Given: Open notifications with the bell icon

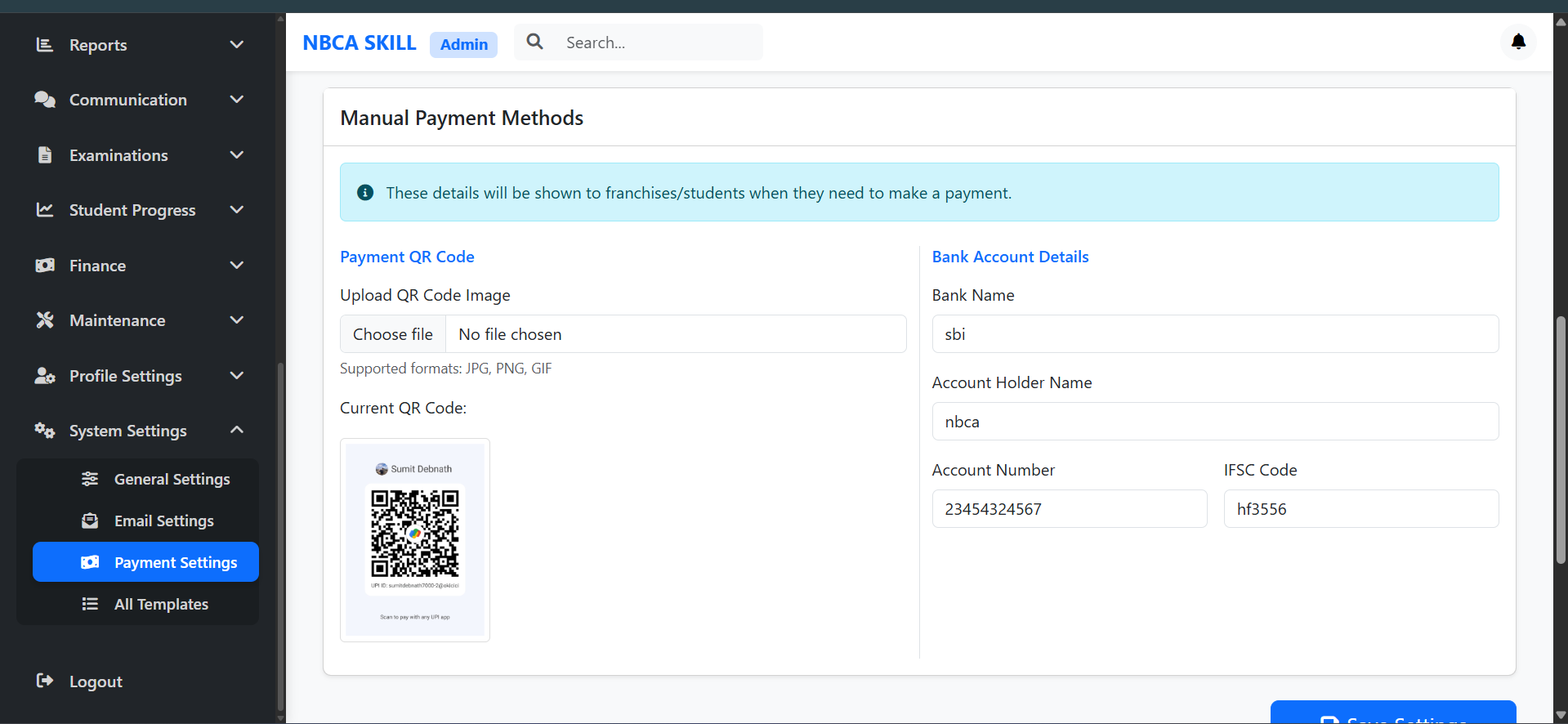Looking at the screenshot, I should pos(1518,42).
